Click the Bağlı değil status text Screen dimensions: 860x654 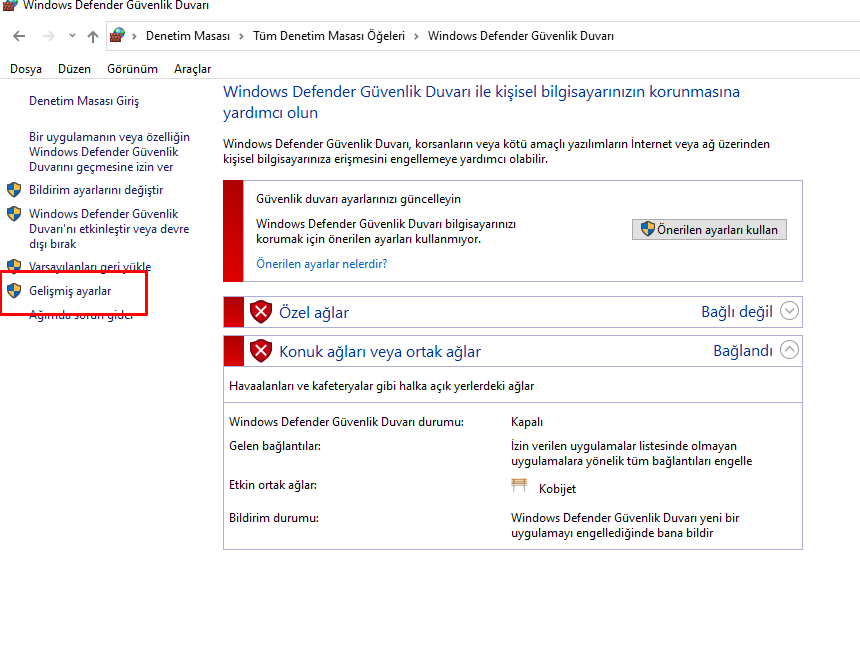[x=737, y=312]
